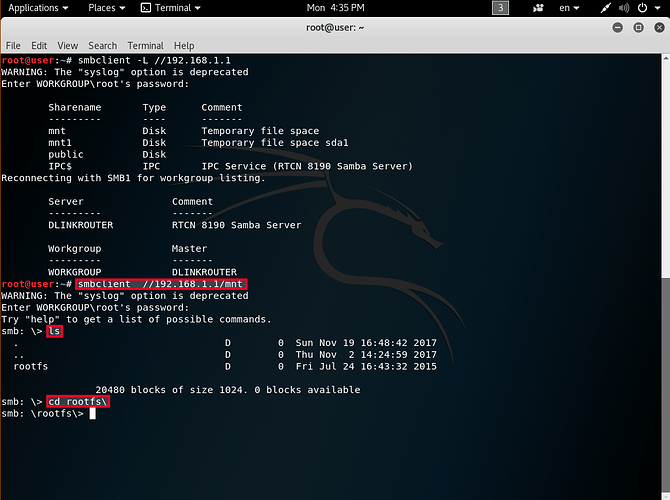Click the cursor at the rootfs prompt
670x500 pixels.
click(92, 413)
